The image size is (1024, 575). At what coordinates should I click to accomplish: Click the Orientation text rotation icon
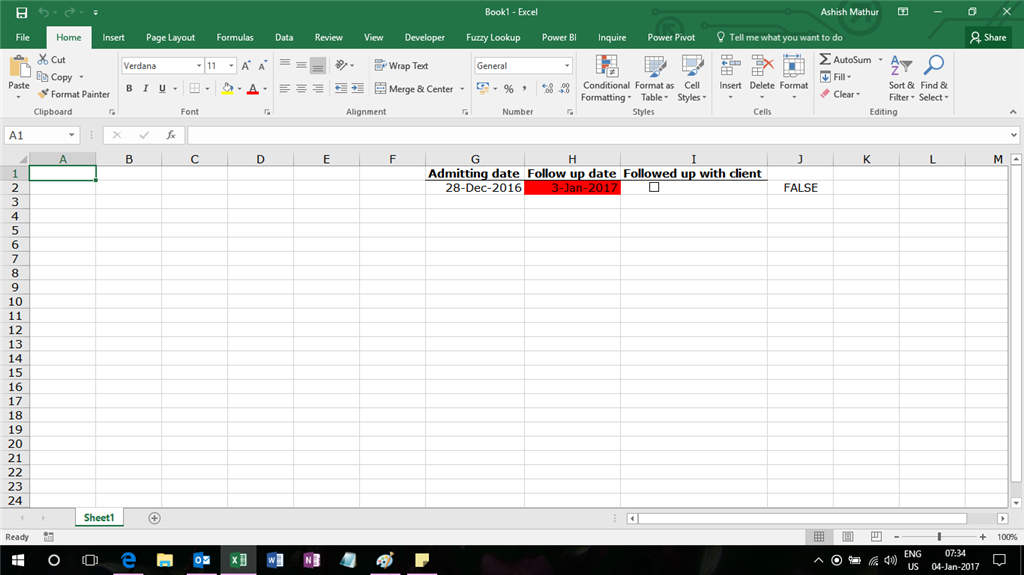click(341, 65)
